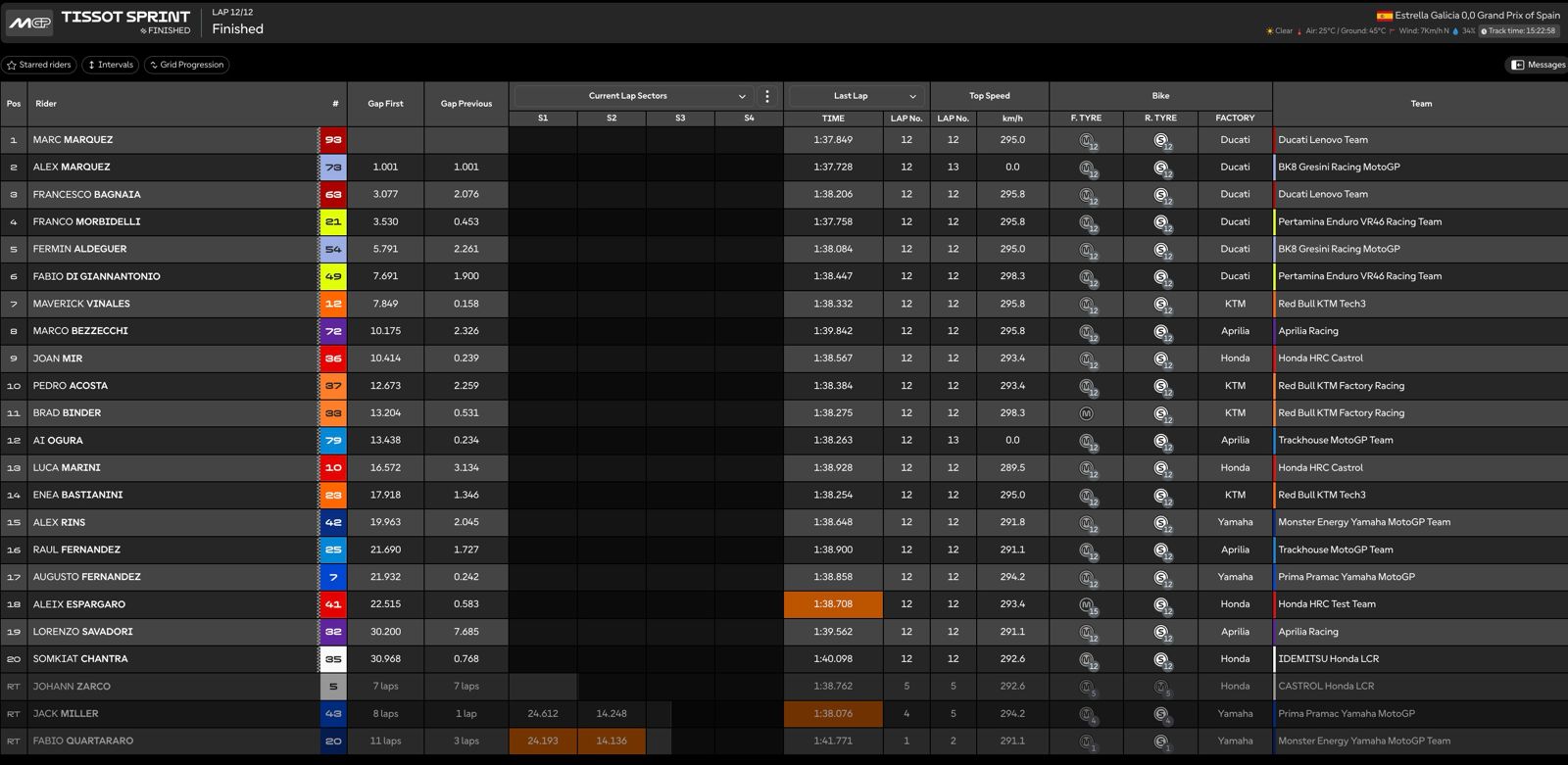Image resolution: width=1568 pixels, height=765 pixels.
Task: Expand the Current Lap Sectors dropdown
Action: [634, 96]
